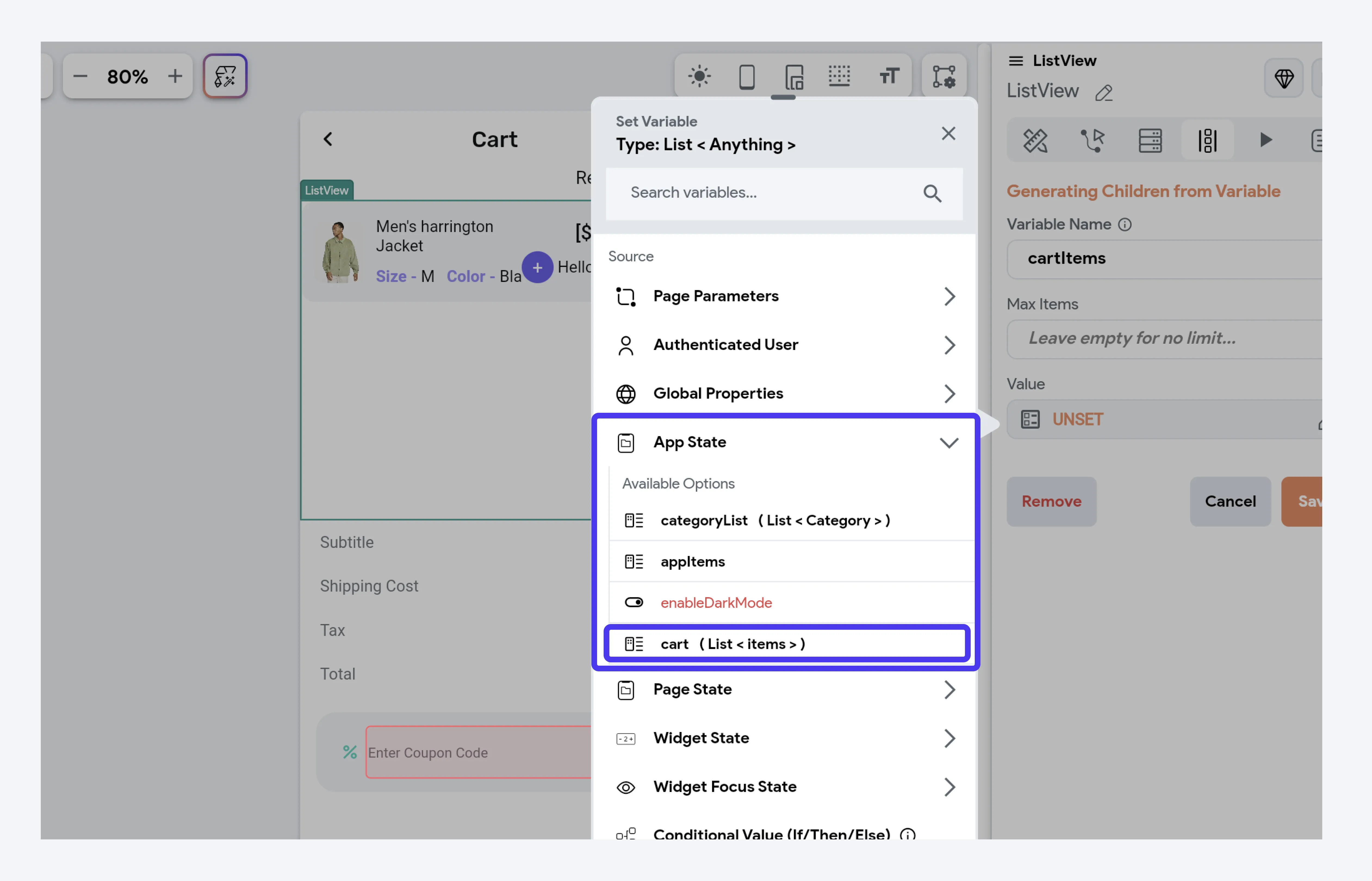Click the Widget State counter icon
This screenshot has height=881, width=1372.
click(x=626, y=739)
